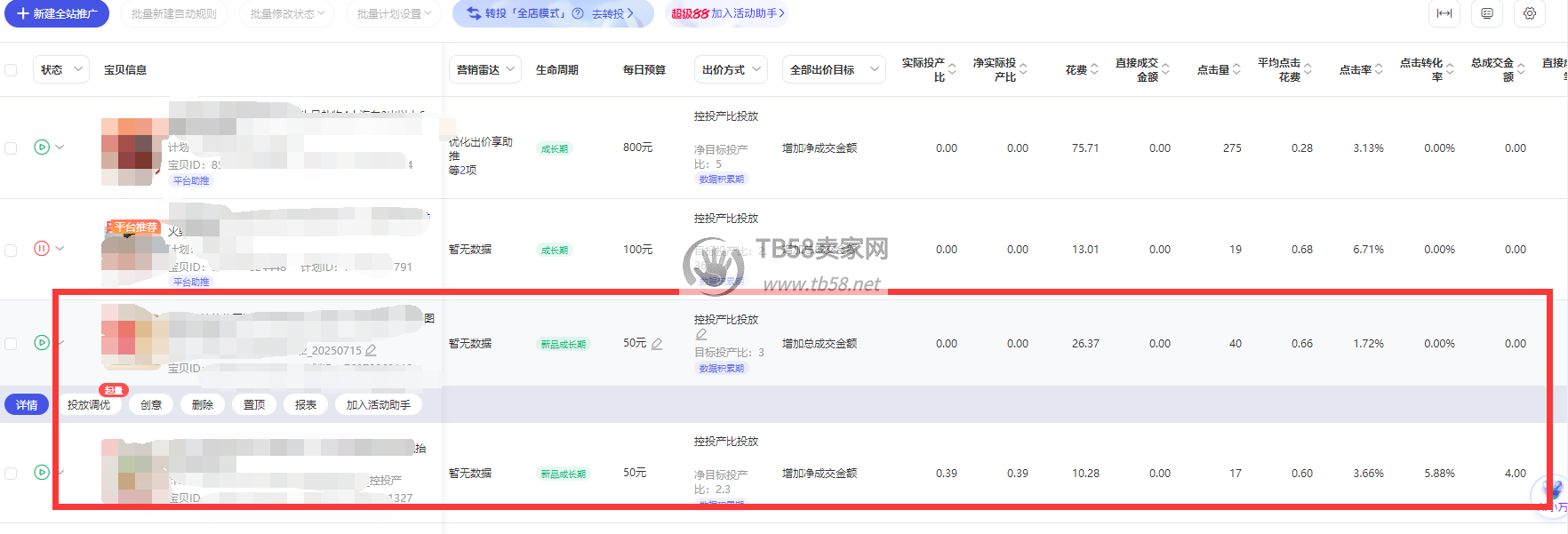Click the edit pencil beside _20250715 plan name
The height and width of the screenshot is (534, 1568).
coord(371,351)
